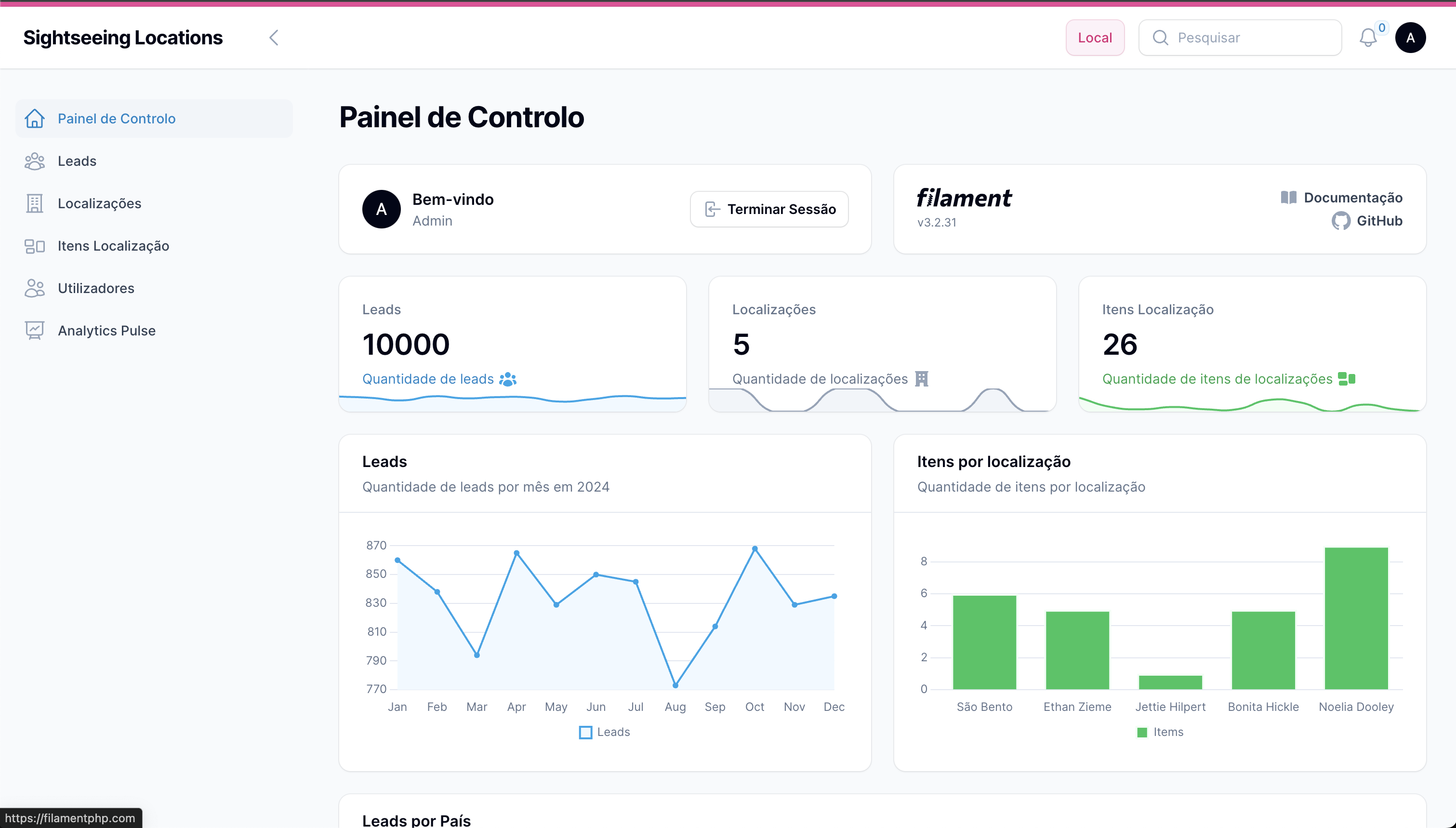Open the notifications bell
This screenshot has height=828, width=1456.
tap(1368, 38)
